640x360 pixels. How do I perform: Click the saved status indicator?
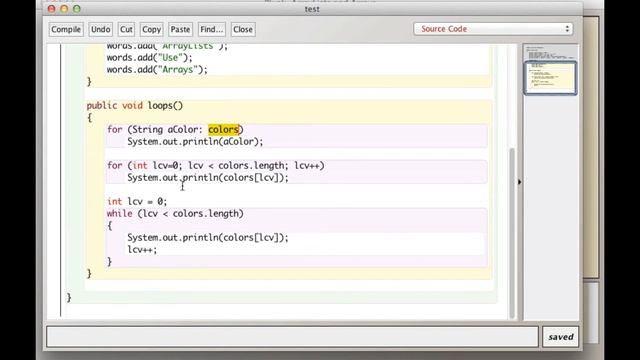(x=561, y=337)
